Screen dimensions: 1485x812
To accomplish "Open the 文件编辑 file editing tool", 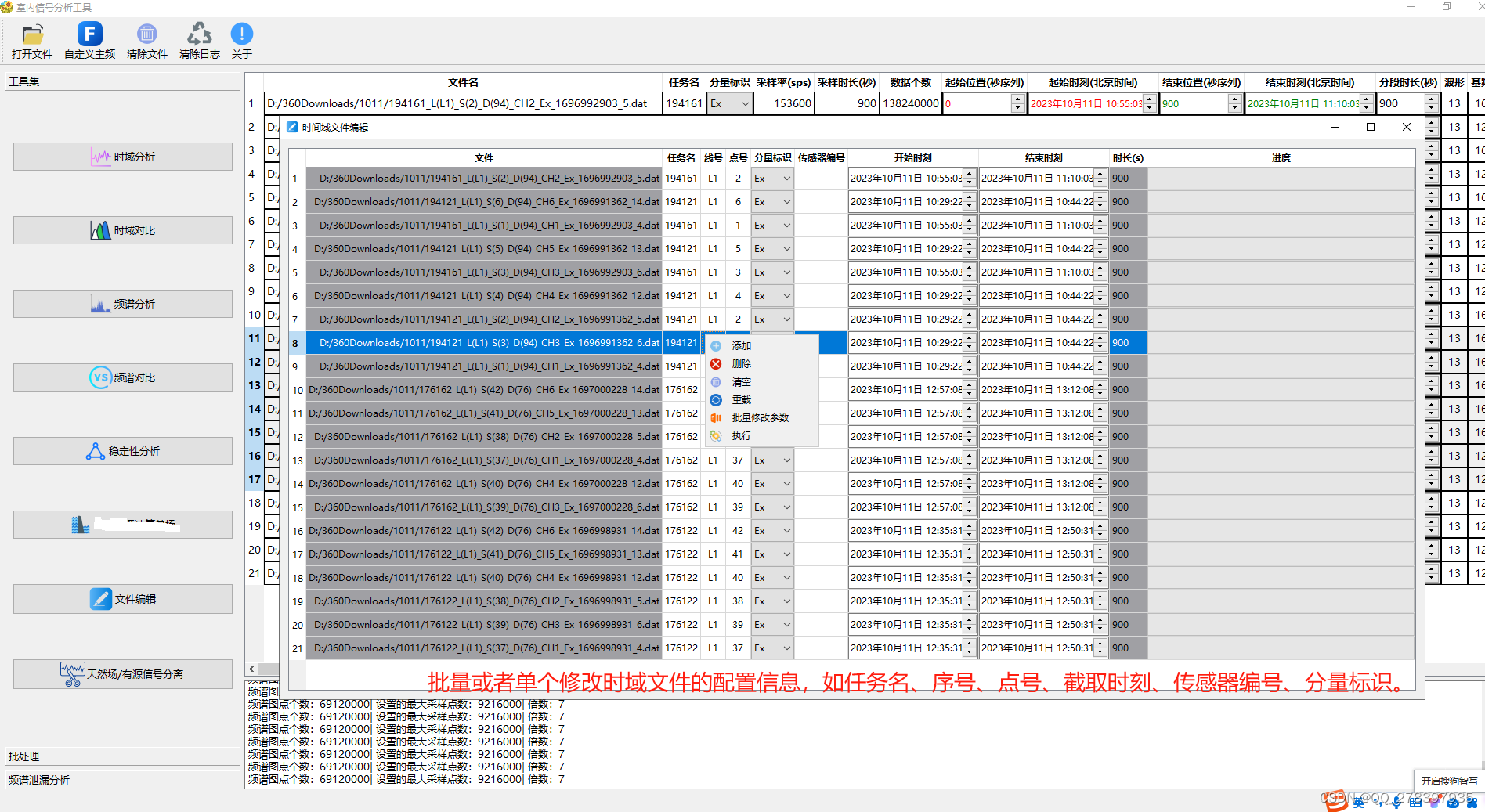I will click(x=122, y=598).
